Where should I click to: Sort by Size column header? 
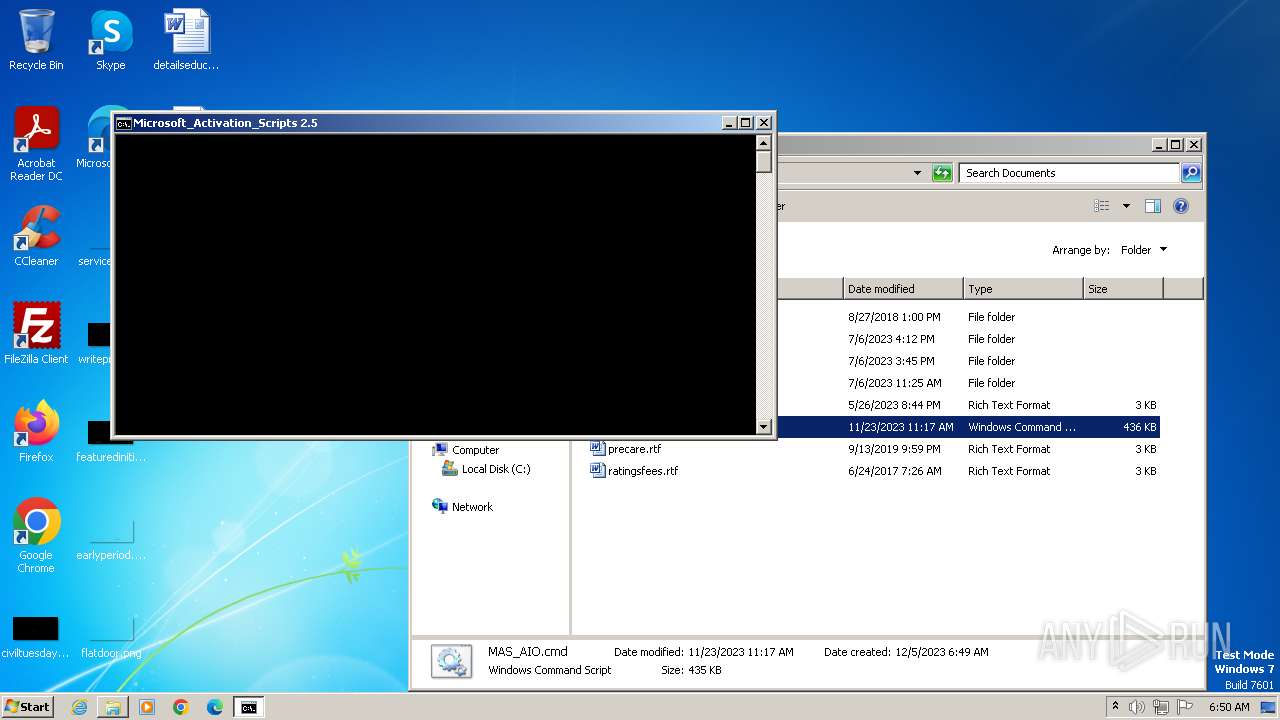click(x=1123, y=289)
